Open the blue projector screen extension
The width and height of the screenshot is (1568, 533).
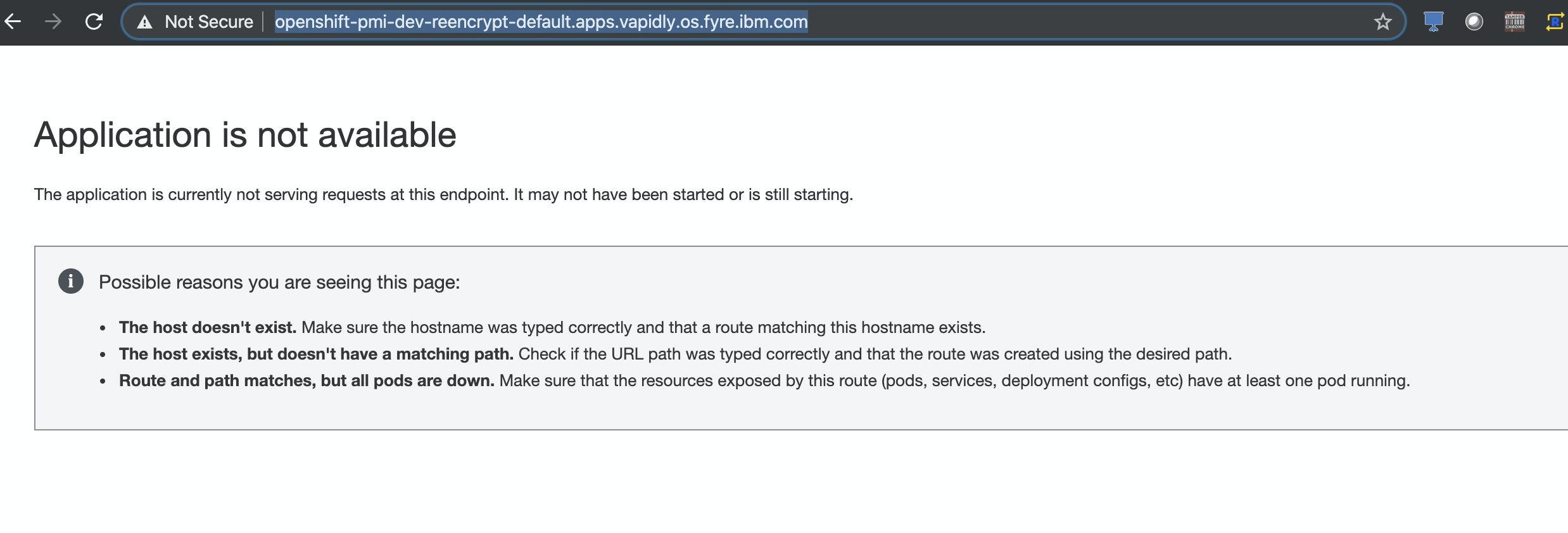point(1433,22)
